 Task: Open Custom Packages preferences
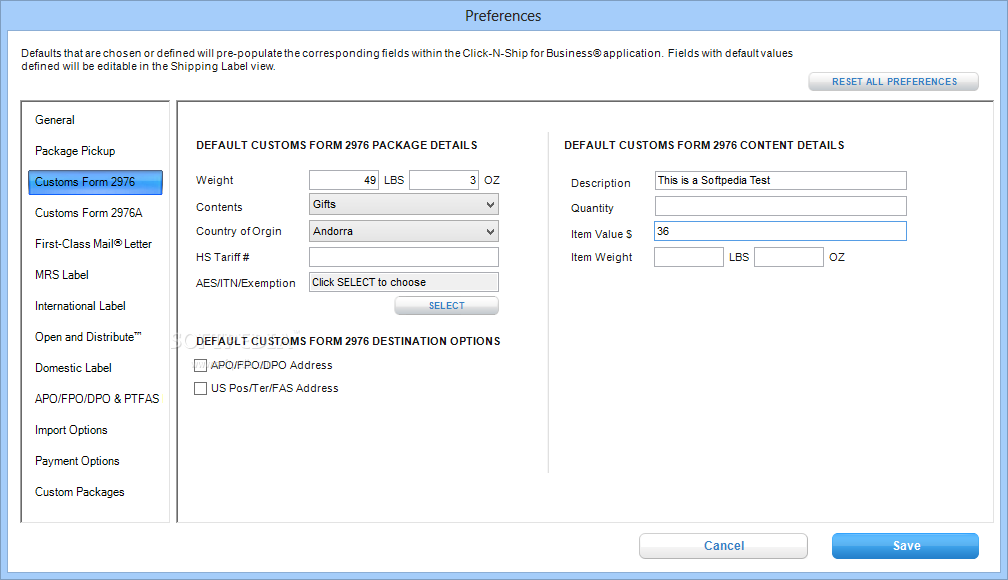pos(80,492)
